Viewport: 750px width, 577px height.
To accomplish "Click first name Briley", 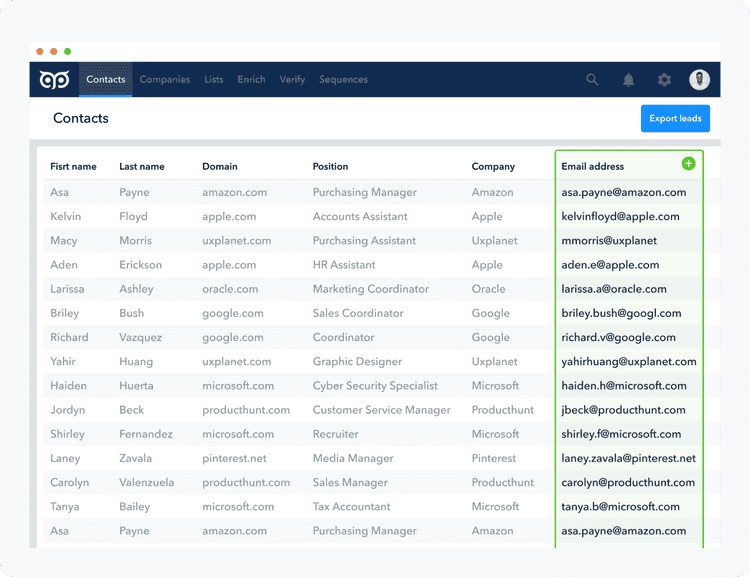I will point(65,313).
